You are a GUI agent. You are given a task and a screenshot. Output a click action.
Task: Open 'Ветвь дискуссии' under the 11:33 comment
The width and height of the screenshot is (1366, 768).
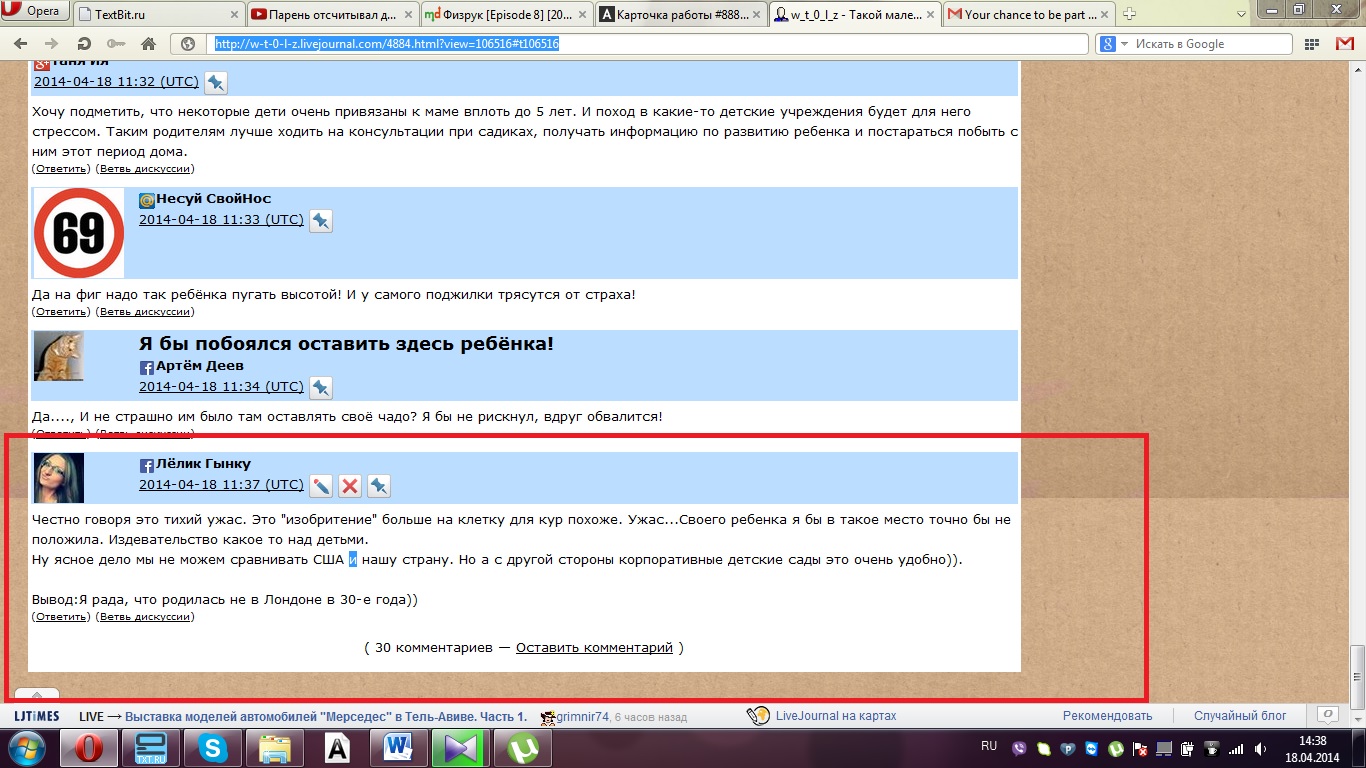(145, 312)
